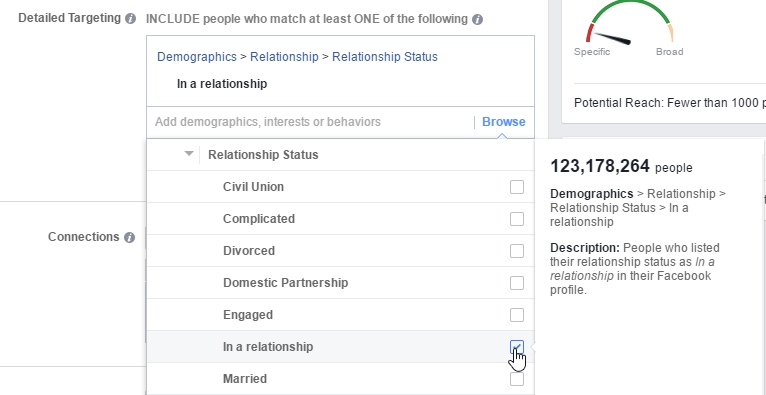The width and height of the screenshot is (766, 395).
Task: Collapse the Relationship Status tree arrow
Action: 189,154
